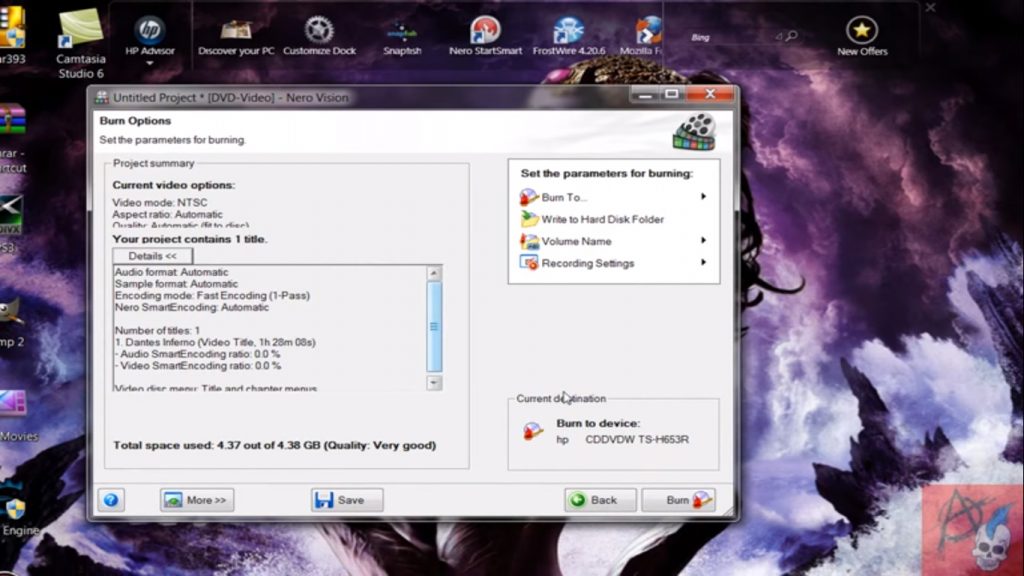This screenshot has height=576, width=1024.
Task: Click the Bing search magnifier icon
Action: pyautogui.click(x=792, y=36)
